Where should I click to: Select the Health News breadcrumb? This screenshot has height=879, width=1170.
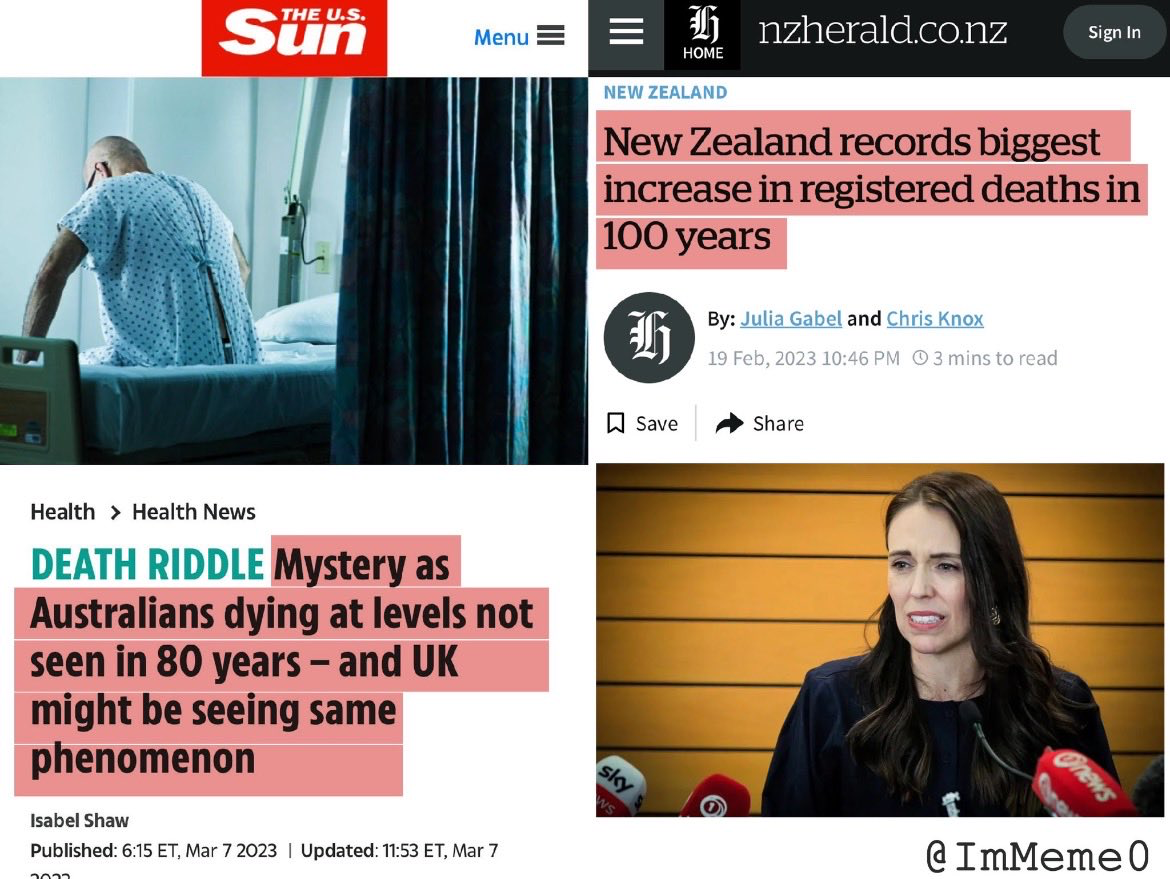[x=193, y=512]
